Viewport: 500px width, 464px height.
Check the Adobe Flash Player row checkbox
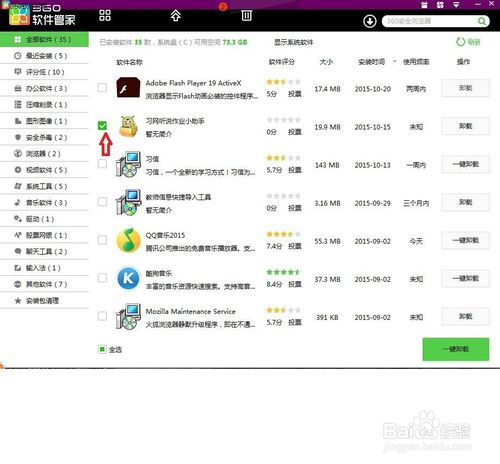[102, 88]
